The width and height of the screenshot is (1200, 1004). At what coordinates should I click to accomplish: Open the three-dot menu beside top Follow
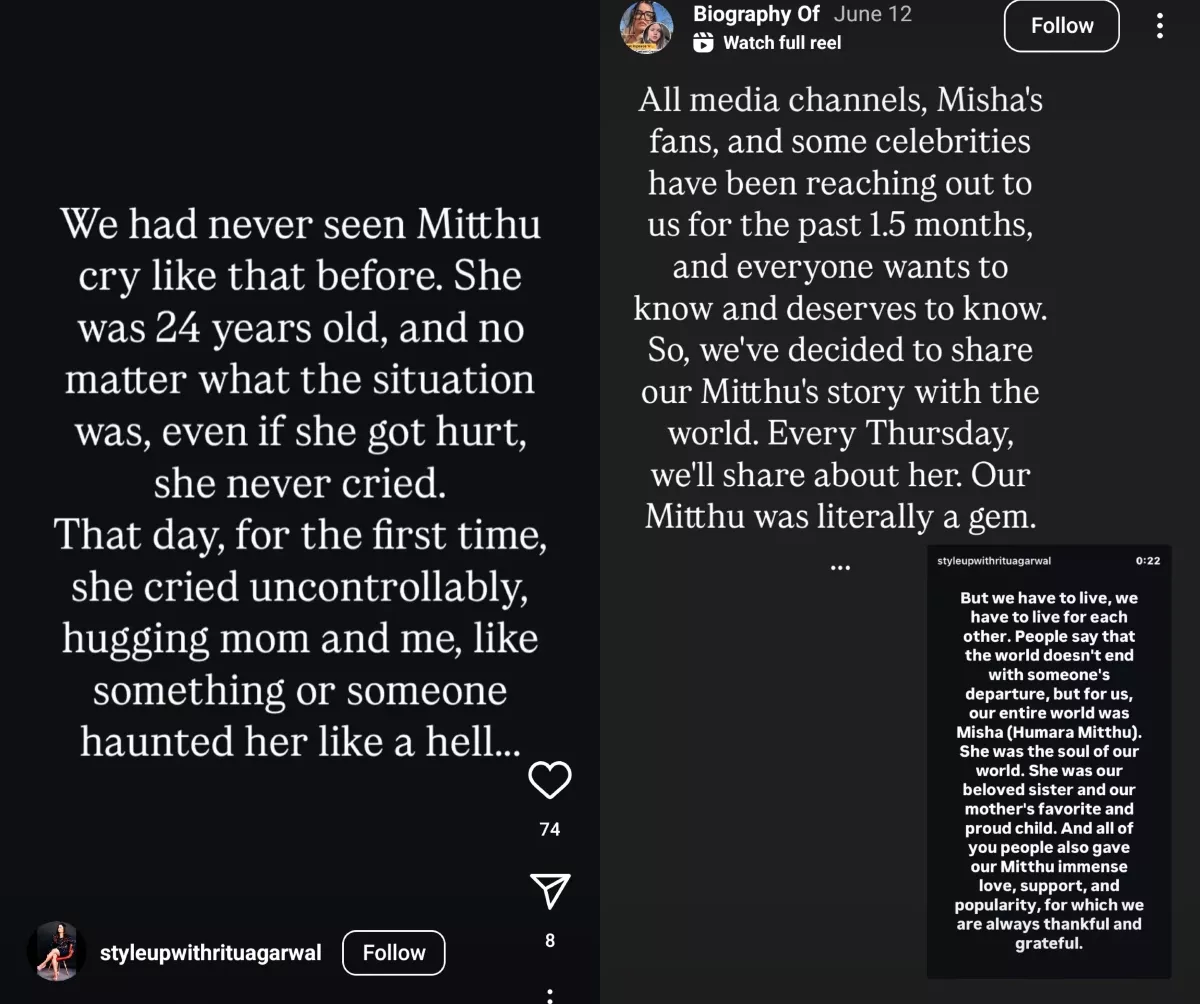(x=1159, y=26)
